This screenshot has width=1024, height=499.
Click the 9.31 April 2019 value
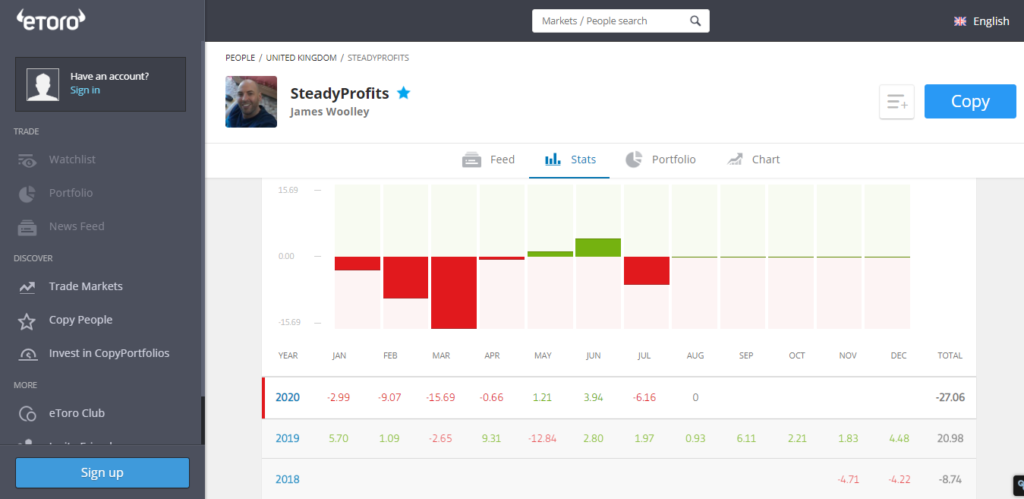click(491, 438)
